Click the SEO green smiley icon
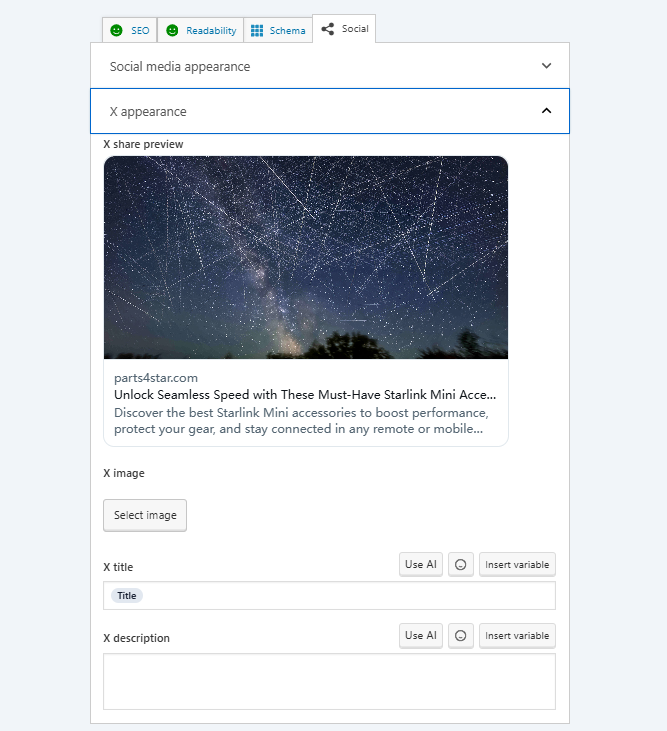Screen dimensions: 667x731 point(117,31)
